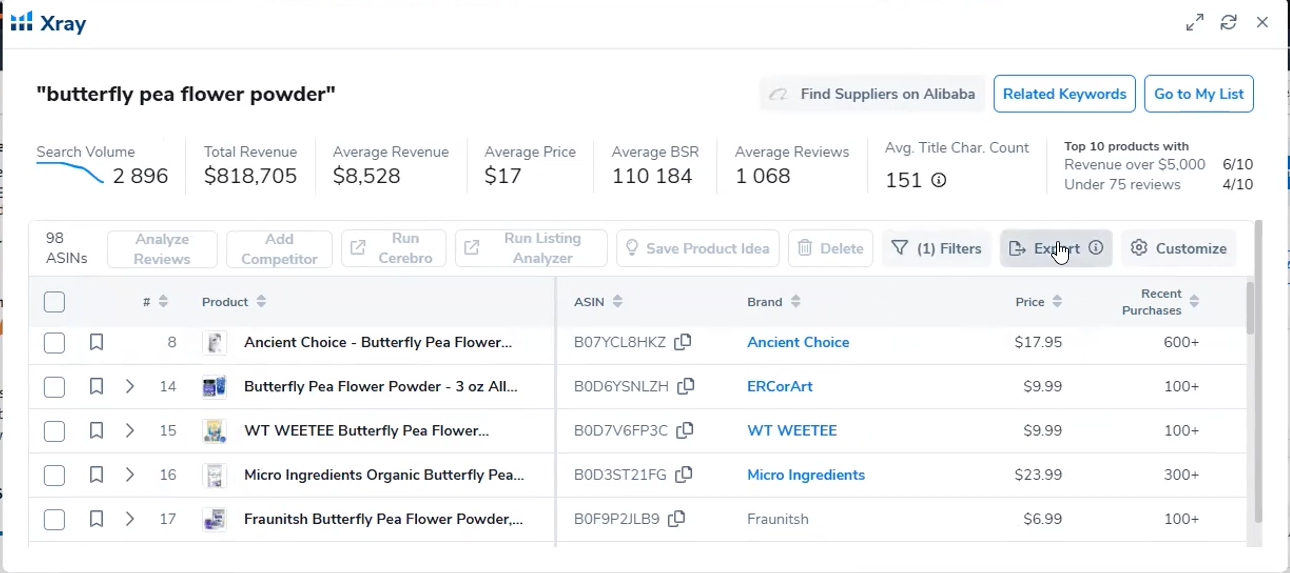Check the WT WEETEE product row checkbox
Image resolution: width=1290 pixels, height=573 pixels.
coord(54,431)
